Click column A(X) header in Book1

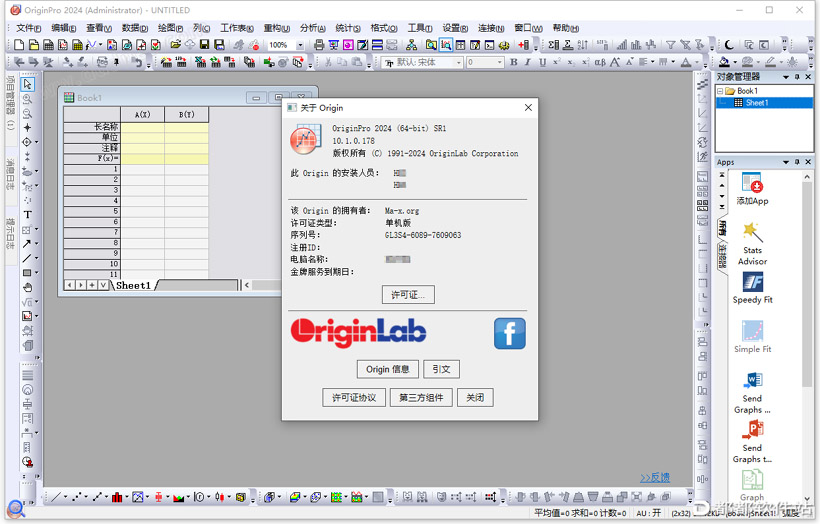tap(142, 114)
